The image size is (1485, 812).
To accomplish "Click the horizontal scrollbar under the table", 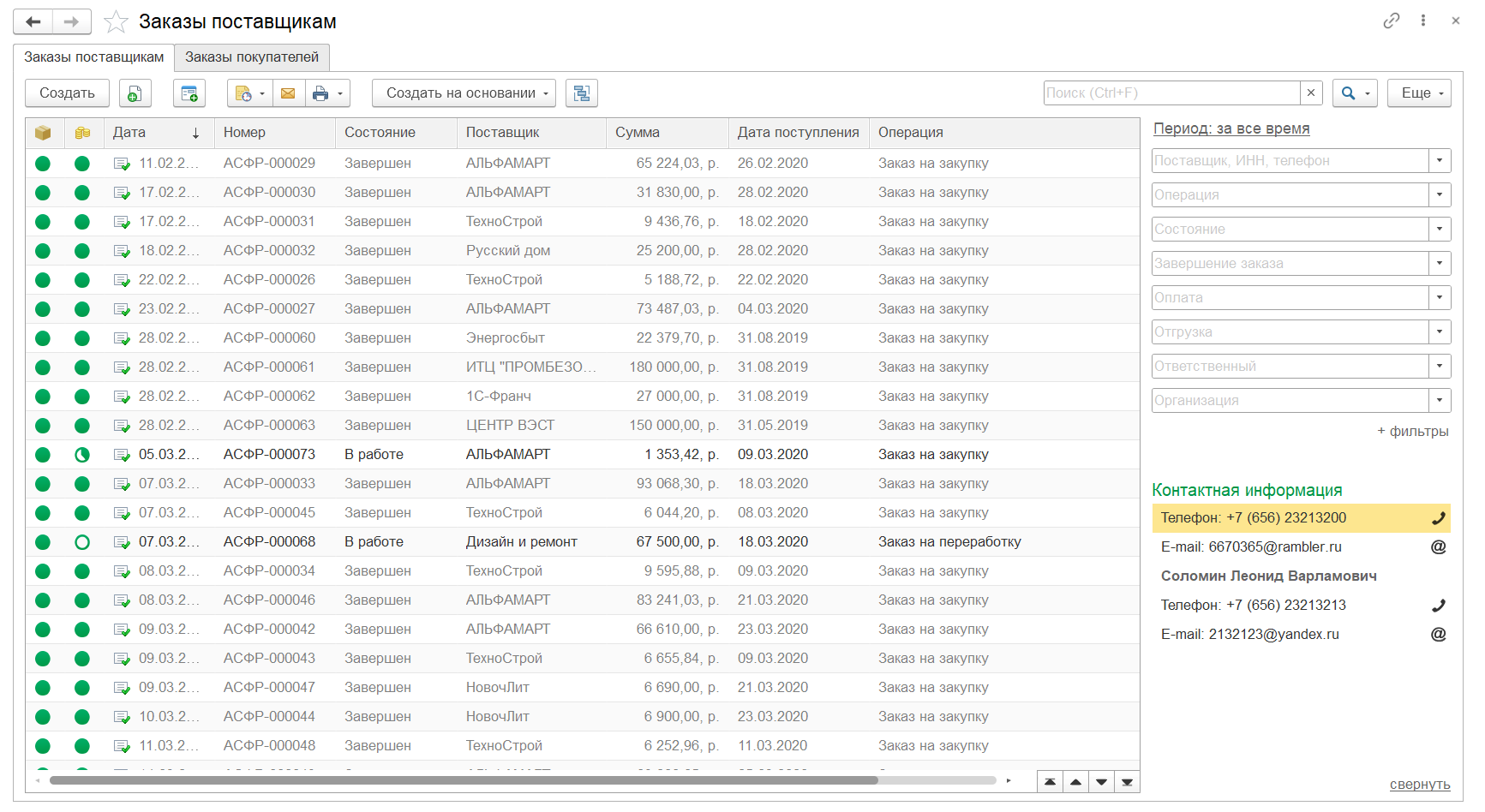I will (x=463, y=780).
